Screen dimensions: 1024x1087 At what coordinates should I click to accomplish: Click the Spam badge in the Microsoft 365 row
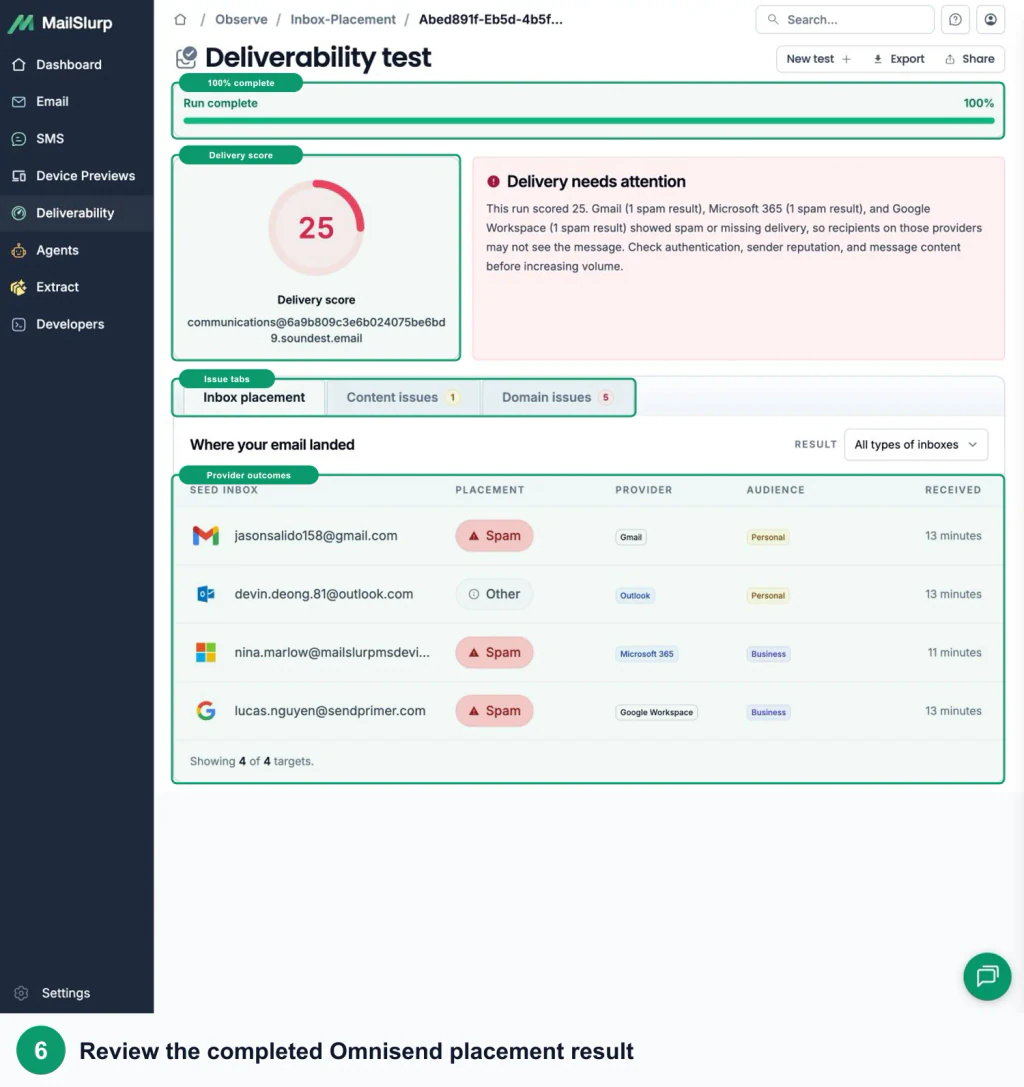[x=494, y=652]
